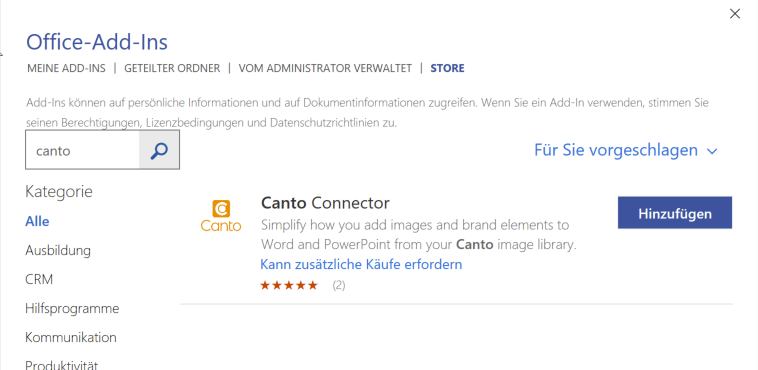This screenshot has height=370, width=758.
Task: Switch to the GETEILTER ORDNER tab
Action: (172, 68)
